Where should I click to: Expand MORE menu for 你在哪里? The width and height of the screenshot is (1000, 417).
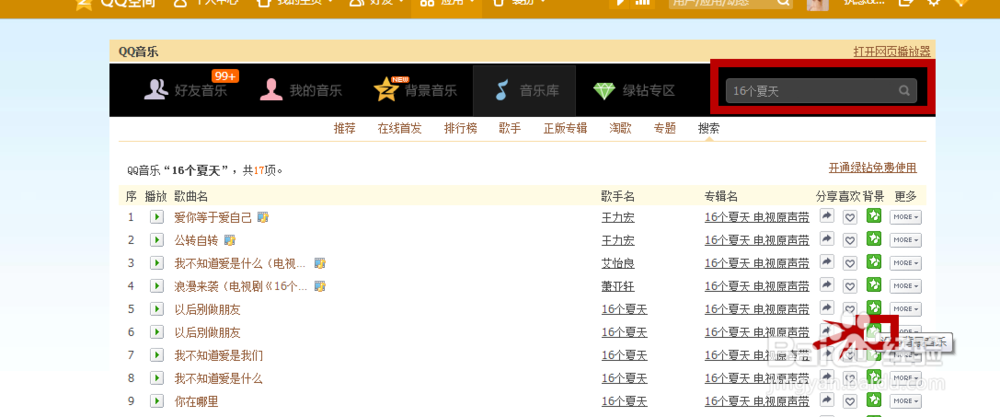906,402
